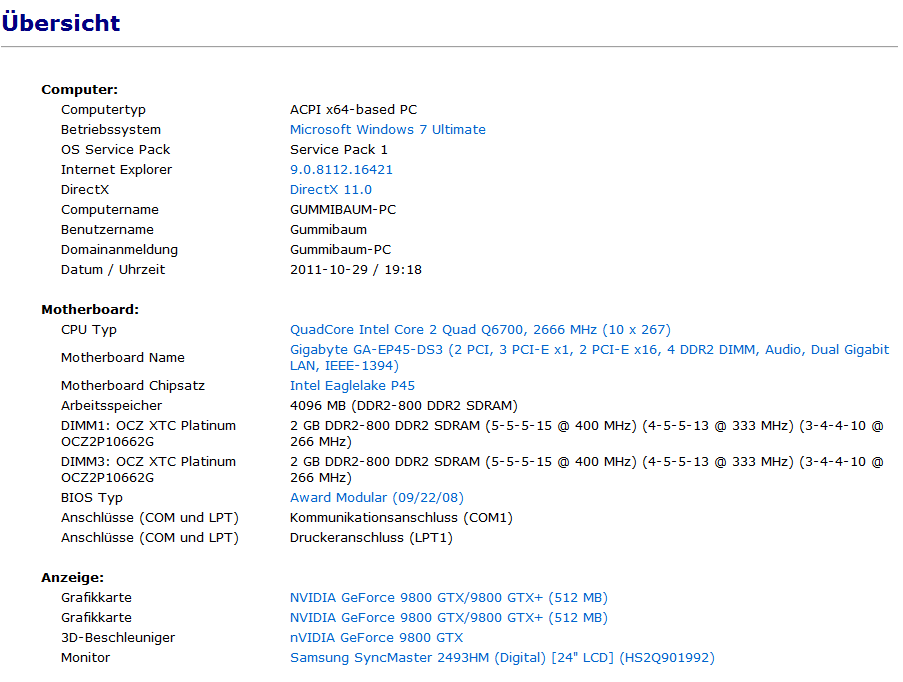Click the BIOS Typ label
This screenshot has width=903, height=682.
click(x=92, y=498)
